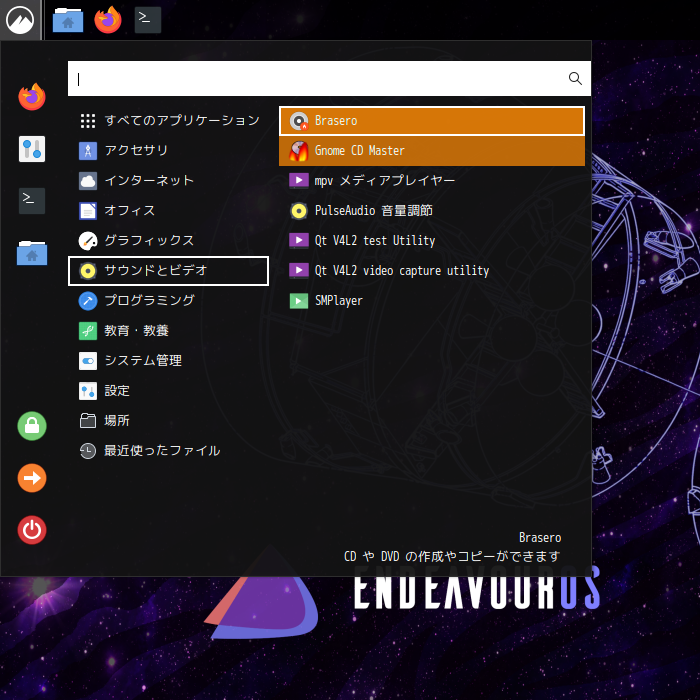Click the red power off button
The width and height of the screenshot is (700, 700).
click(x=32, y=530)
